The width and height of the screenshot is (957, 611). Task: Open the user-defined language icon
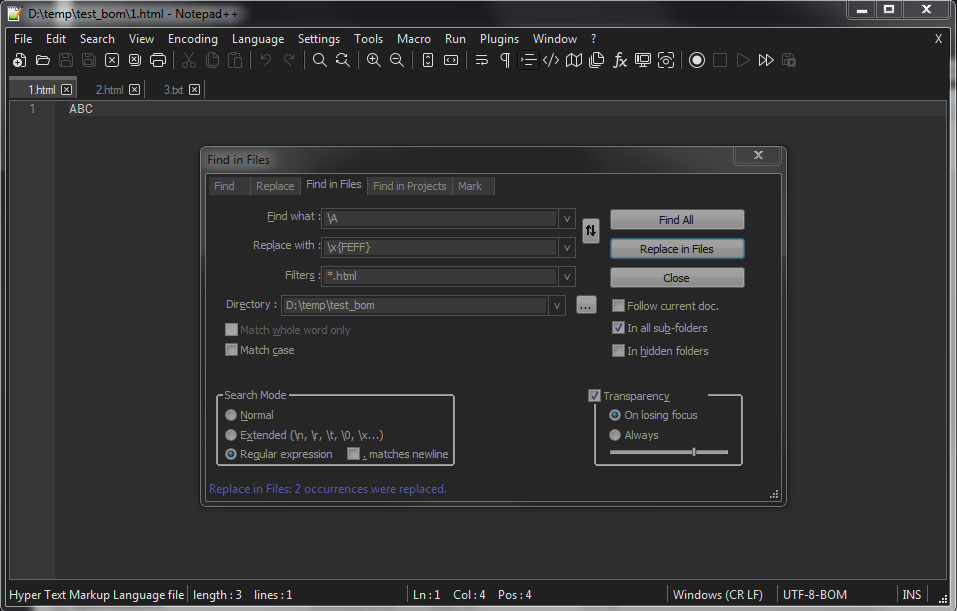point(551,60)
